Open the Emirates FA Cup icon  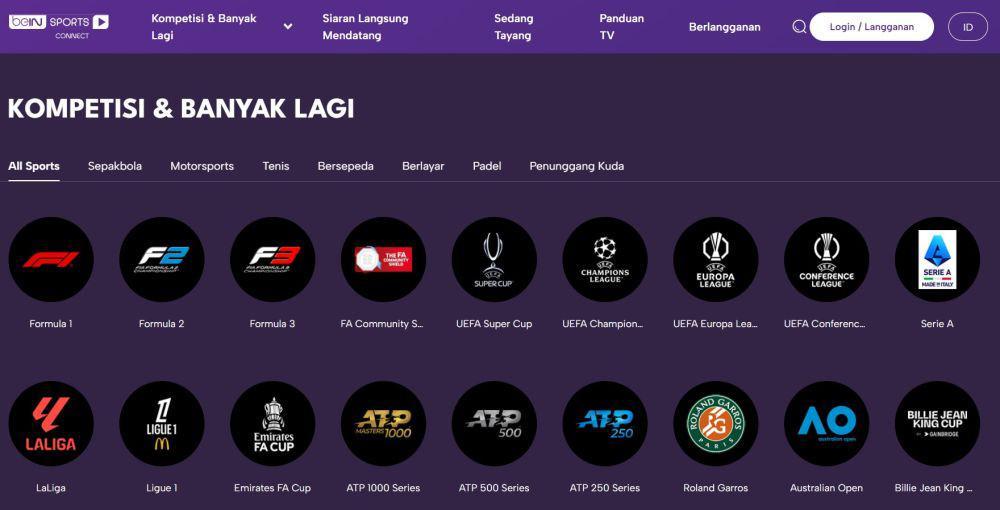click(272, 424)
